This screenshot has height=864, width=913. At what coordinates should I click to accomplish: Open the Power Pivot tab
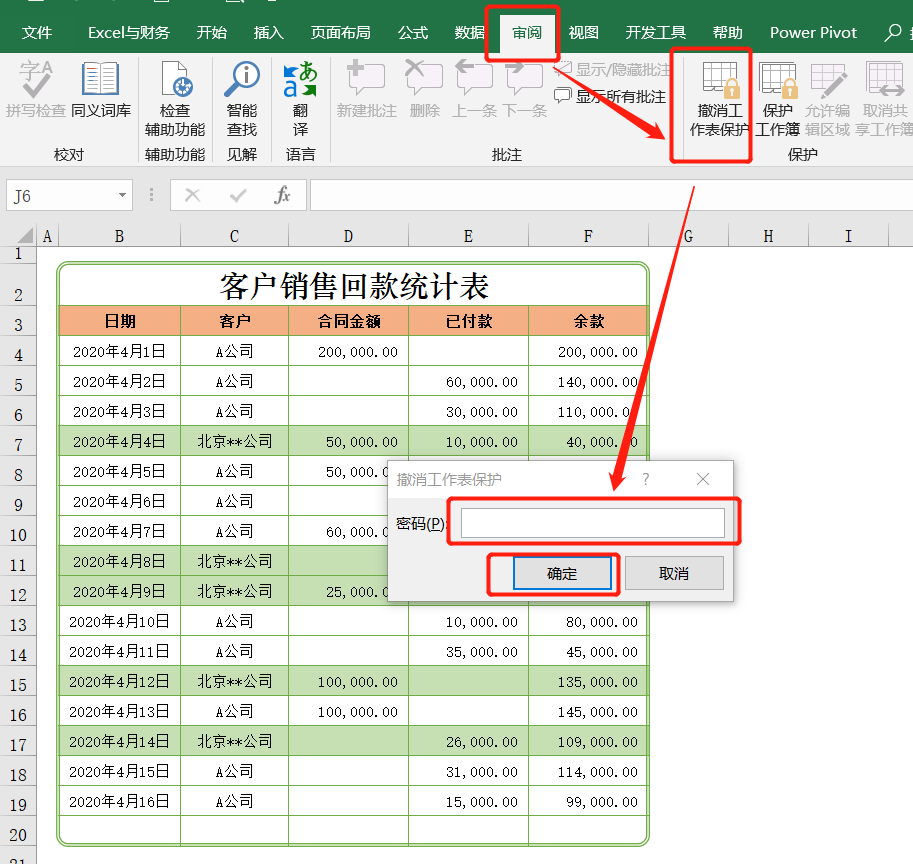813,33
